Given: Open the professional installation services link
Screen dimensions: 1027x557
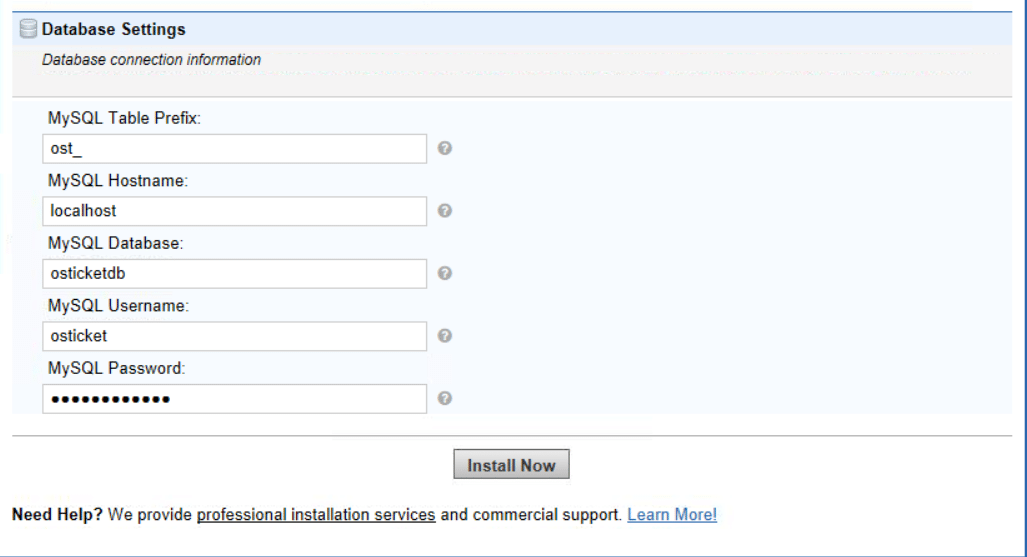Looking at the screenshot, I should coord(316,515).
